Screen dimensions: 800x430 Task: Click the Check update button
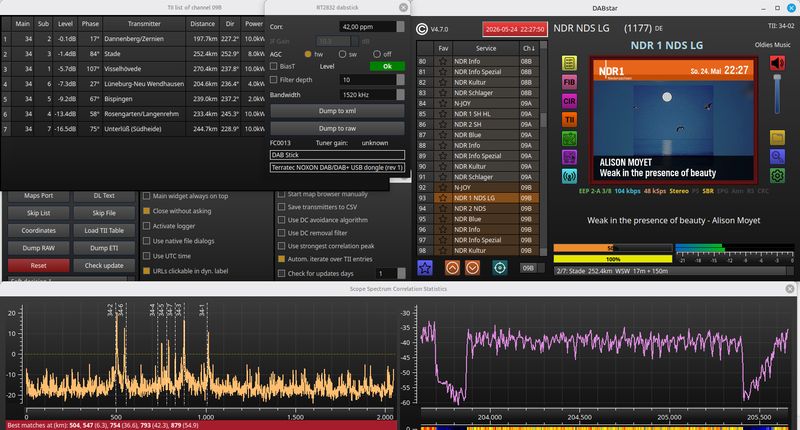[x=104, y=265]
